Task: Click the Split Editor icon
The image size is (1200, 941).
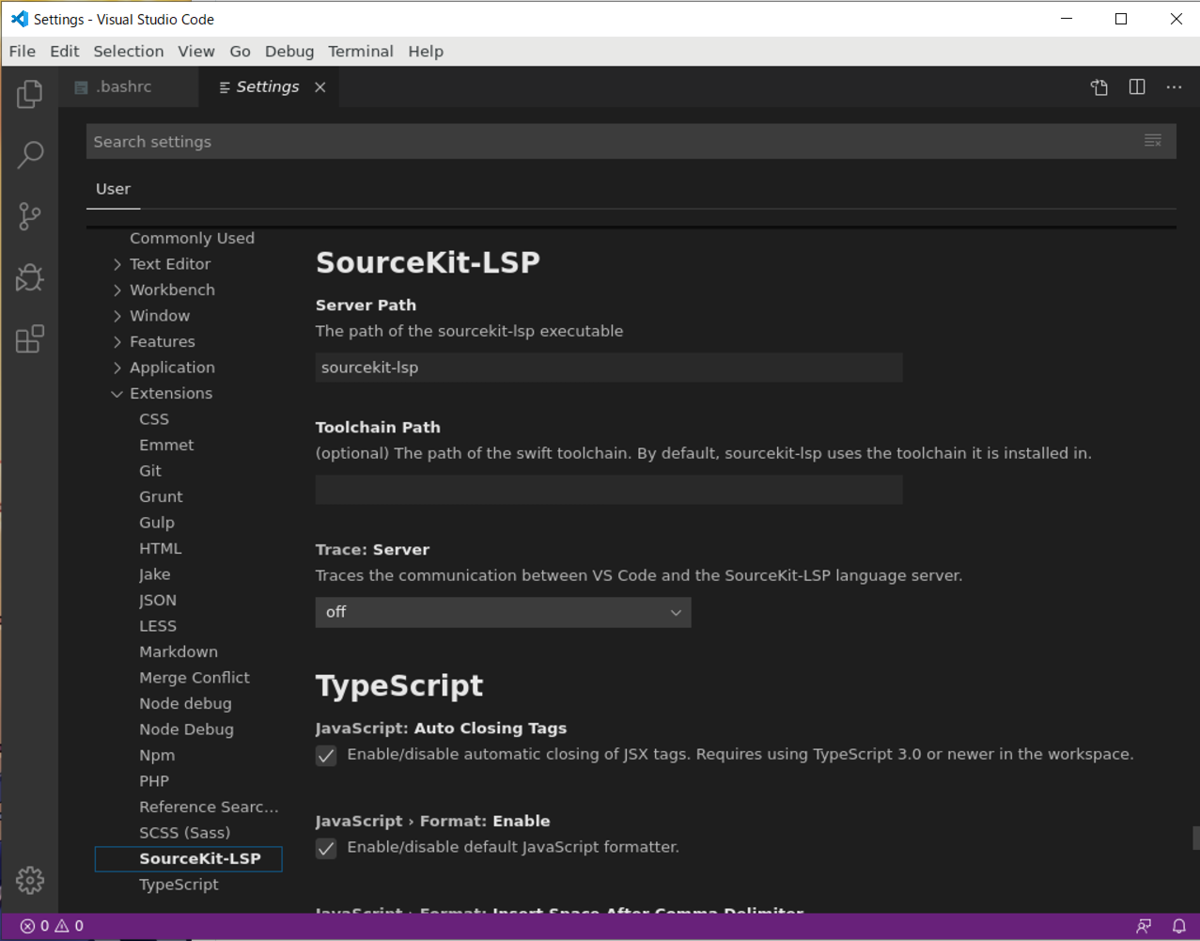Action: point(1137,87)
